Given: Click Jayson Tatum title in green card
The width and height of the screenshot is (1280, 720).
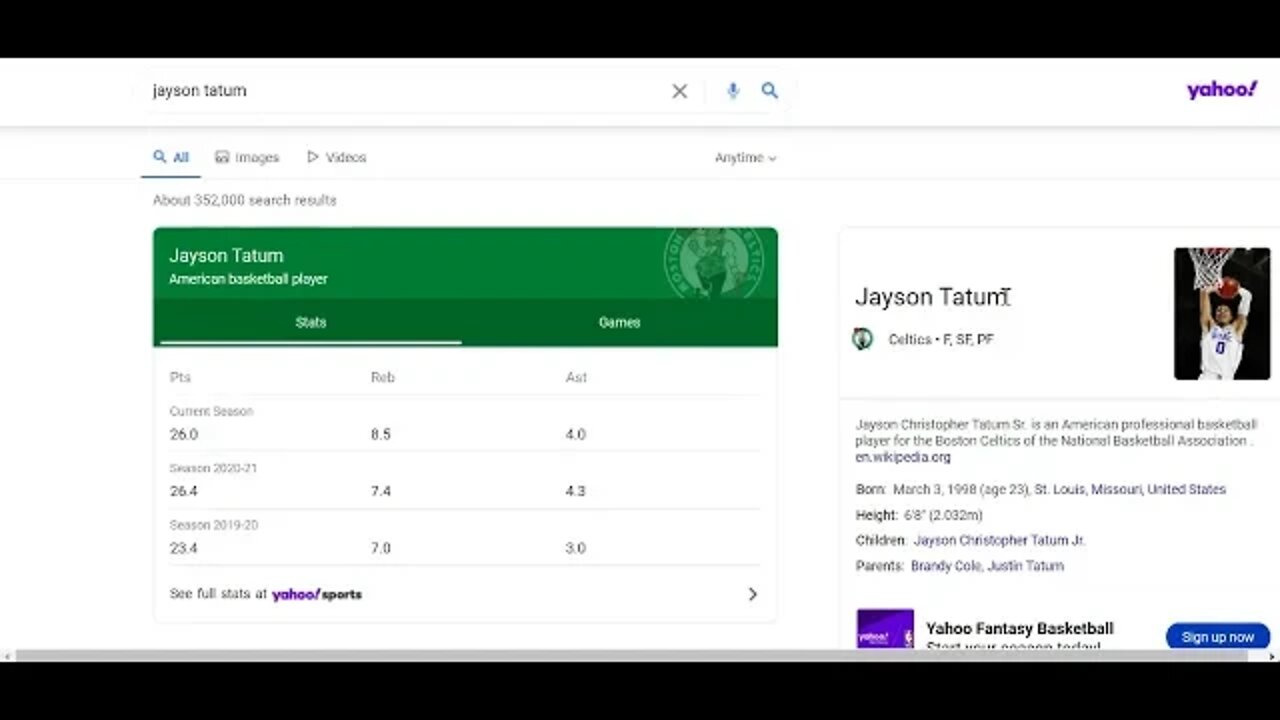Looking at the screenshot, I should tap(226, 256).
